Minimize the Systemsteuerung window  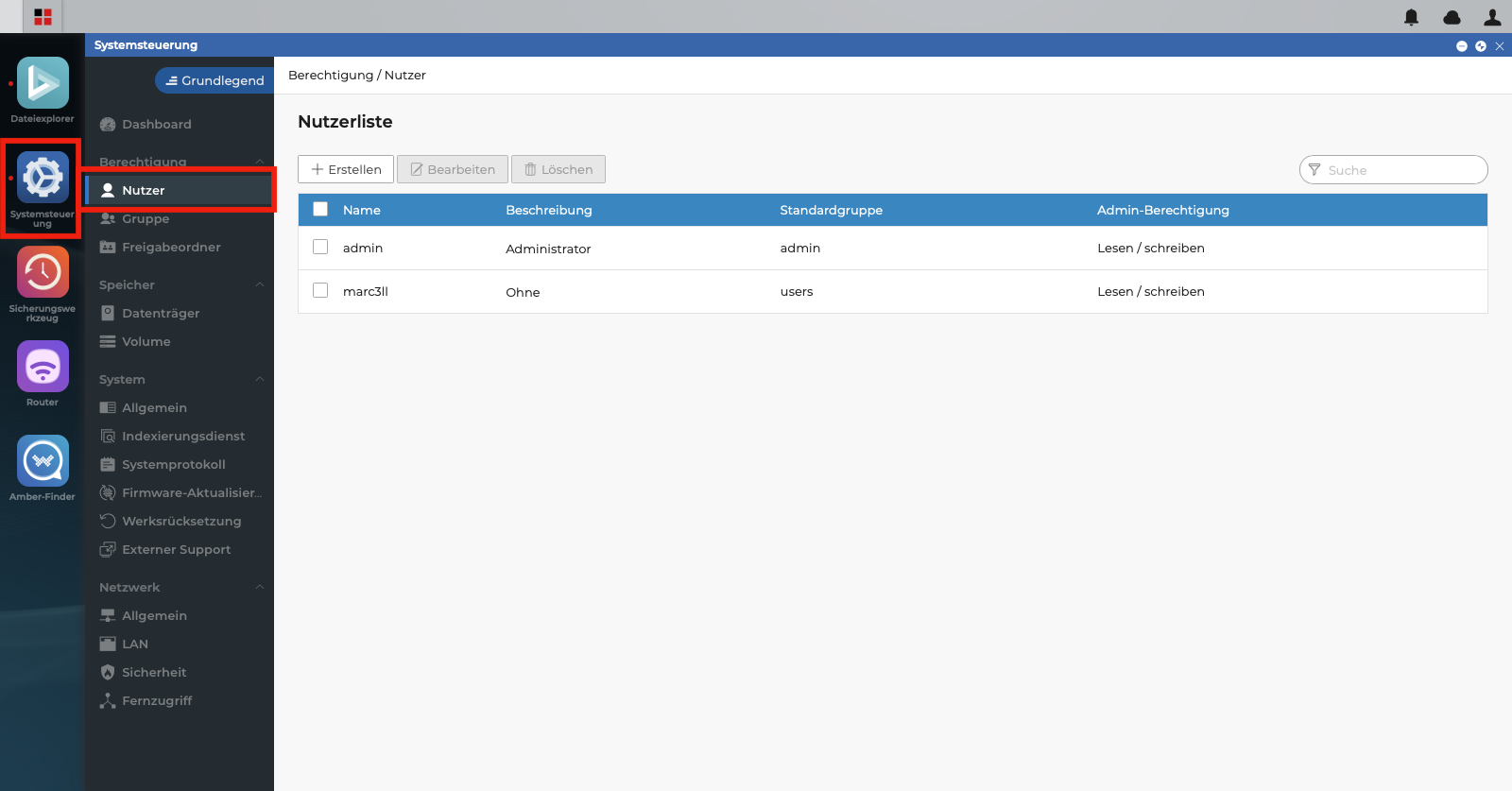click(1462, 45)
